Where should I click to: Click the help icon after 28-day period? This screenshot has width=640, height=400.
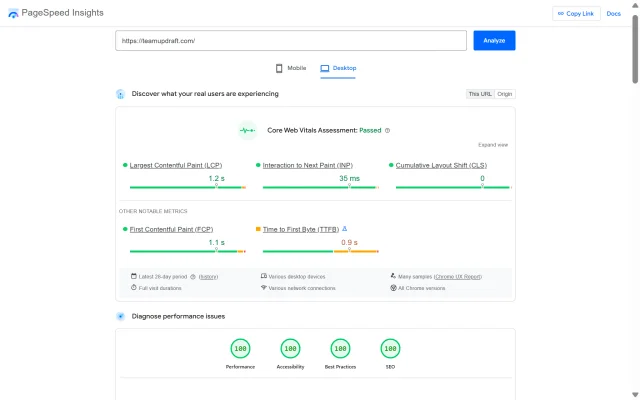[x=193, y=277]
